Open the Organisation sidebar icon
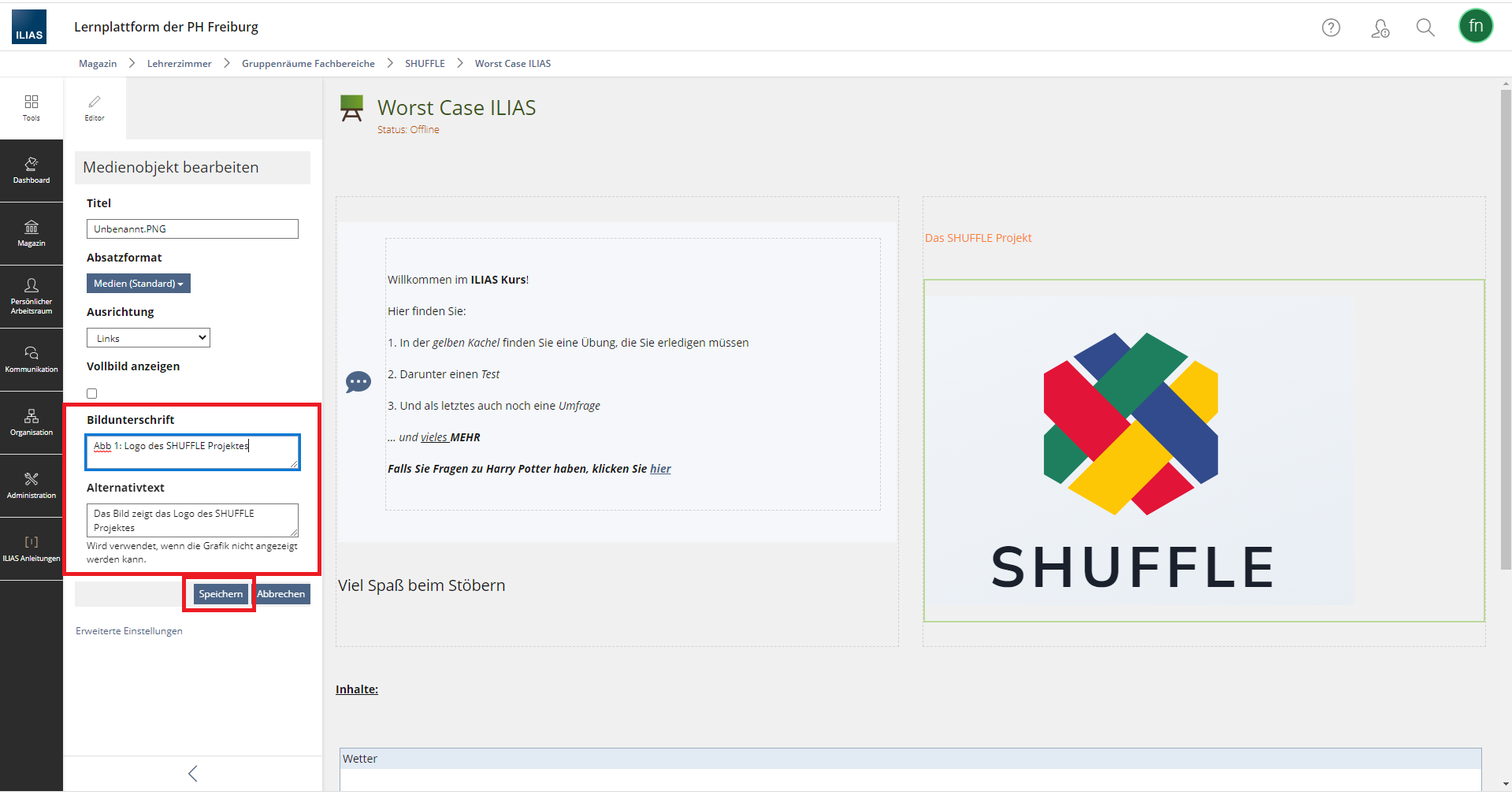Image resolution: width=1512 pixels, height=795 pixels. pos(31,422)
